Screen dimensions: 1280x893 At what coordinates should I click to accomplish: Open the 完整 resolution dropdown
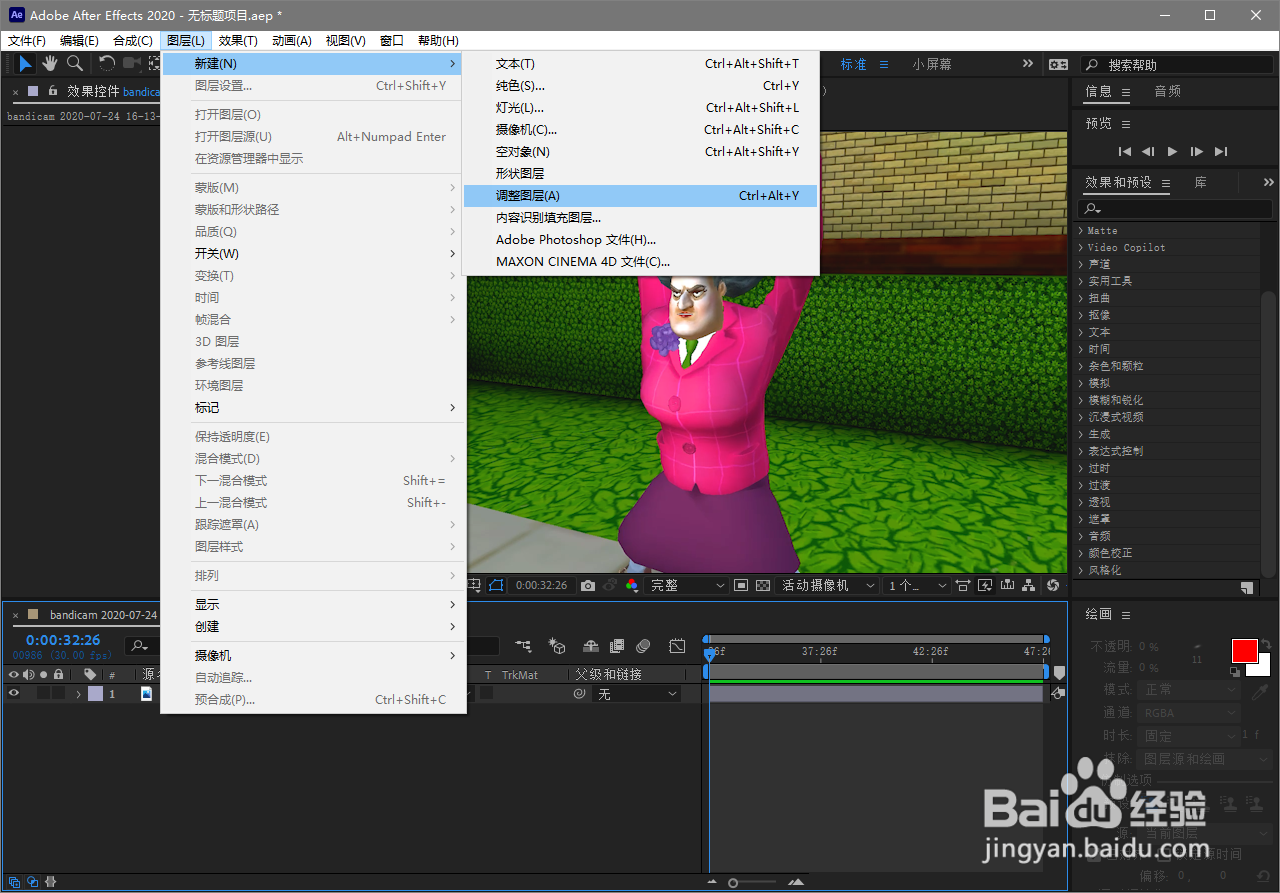pyautogui.click(x=687, y=585)
